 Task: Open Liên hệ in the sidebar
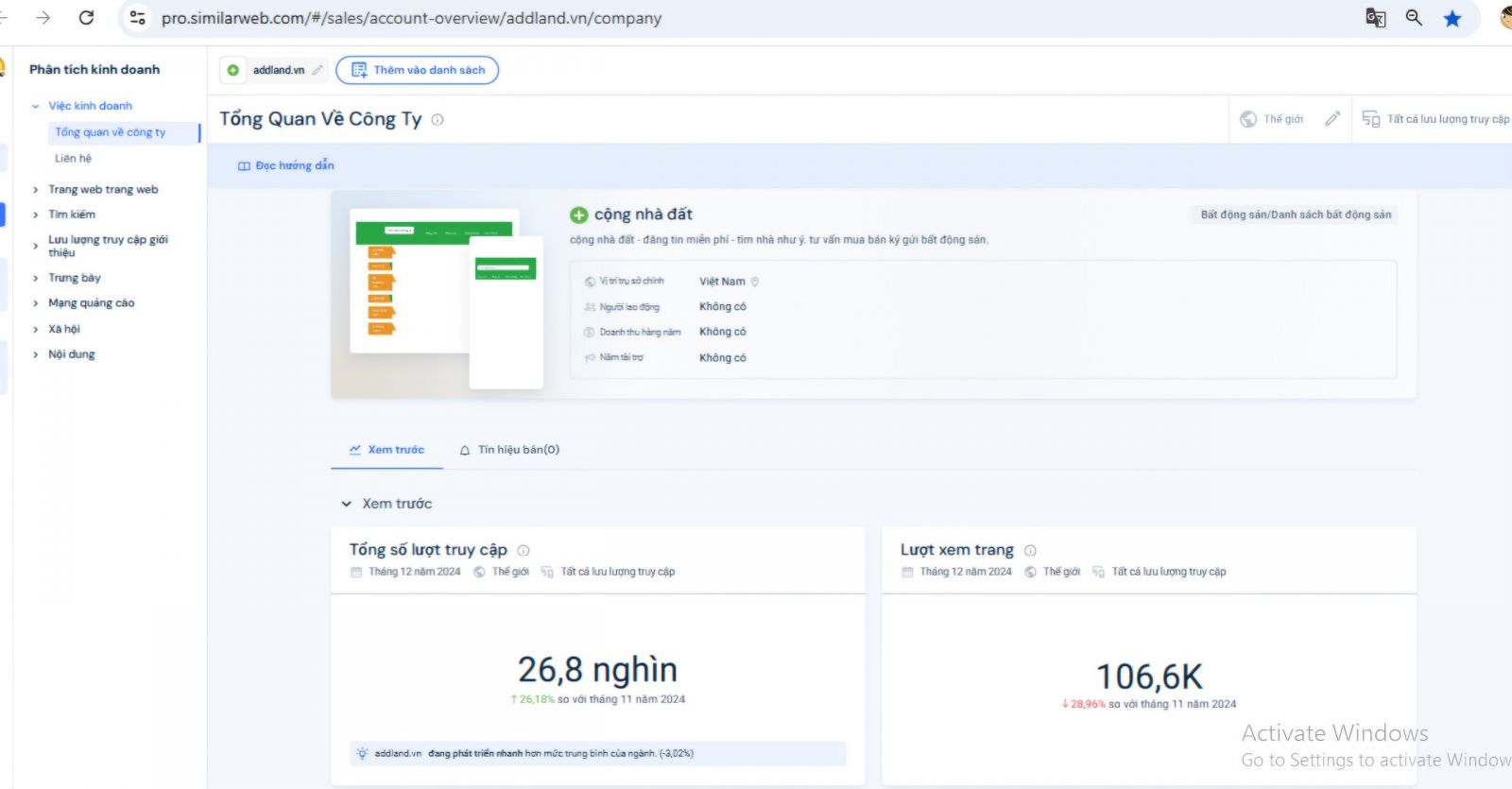(x=73, y=159)
